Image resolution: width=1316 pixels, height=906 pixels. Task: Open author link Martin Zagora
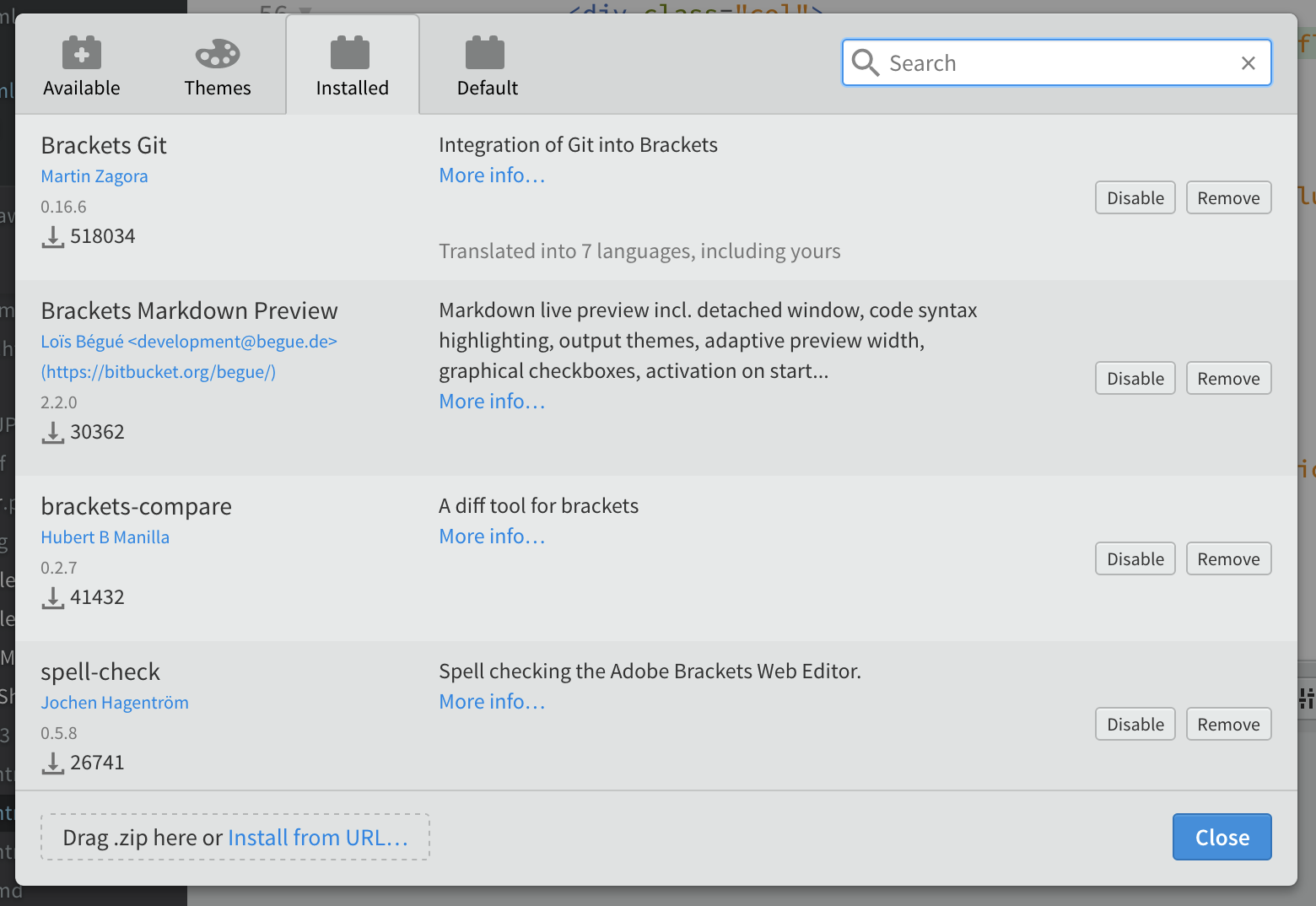point(94,176)
